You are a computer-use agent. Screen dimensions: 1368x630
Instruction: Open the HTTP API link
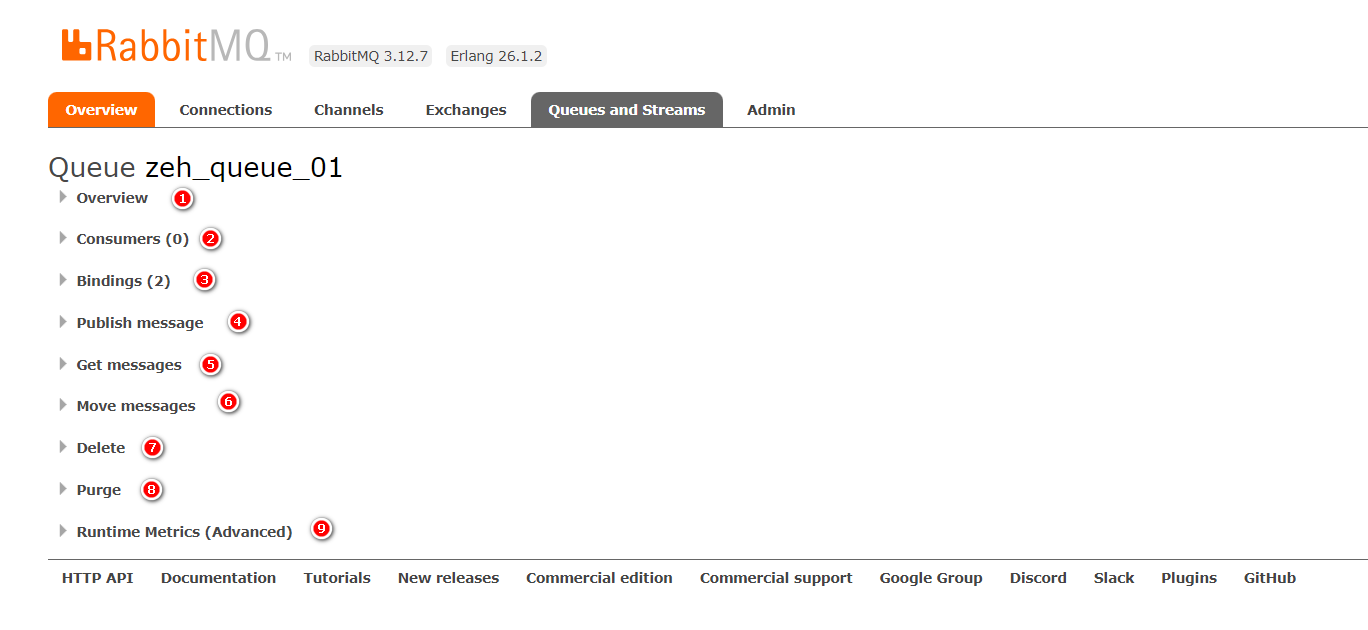point(97,578)
